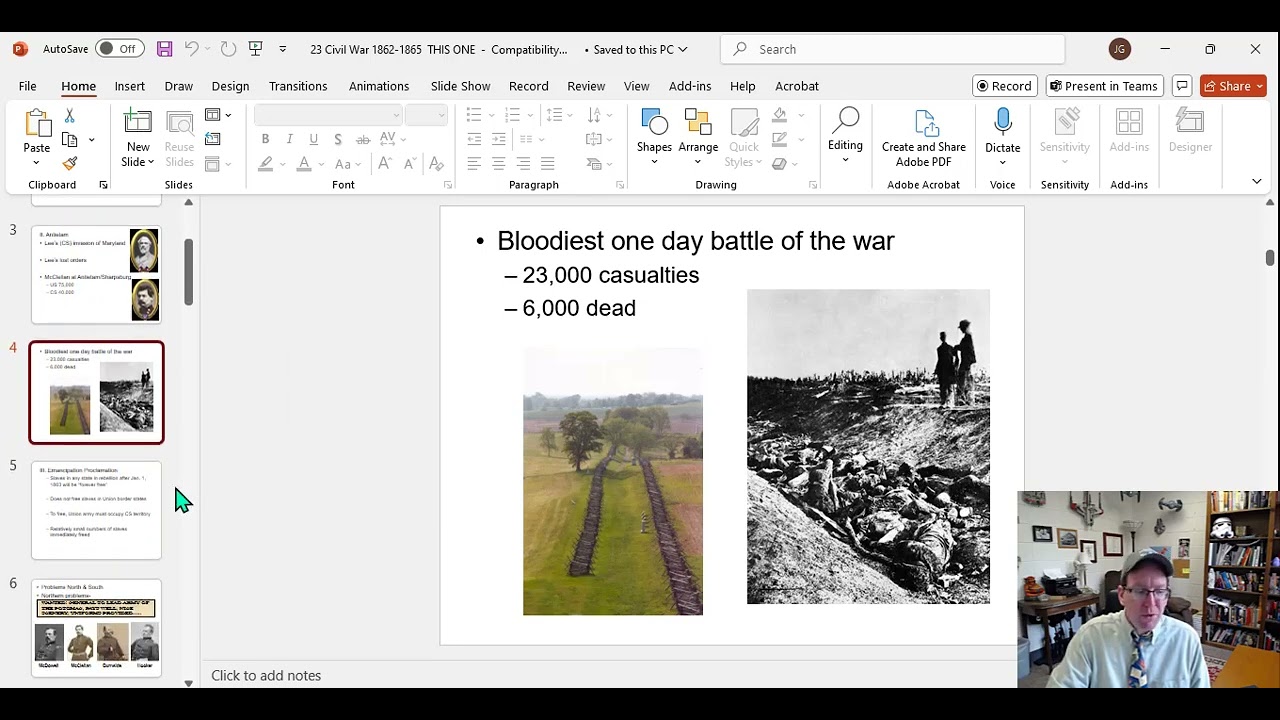Image resolution: width=1280 pixels, height=720 pixels.
Task: Open the Font size combo box
Action: coord(426,115)
